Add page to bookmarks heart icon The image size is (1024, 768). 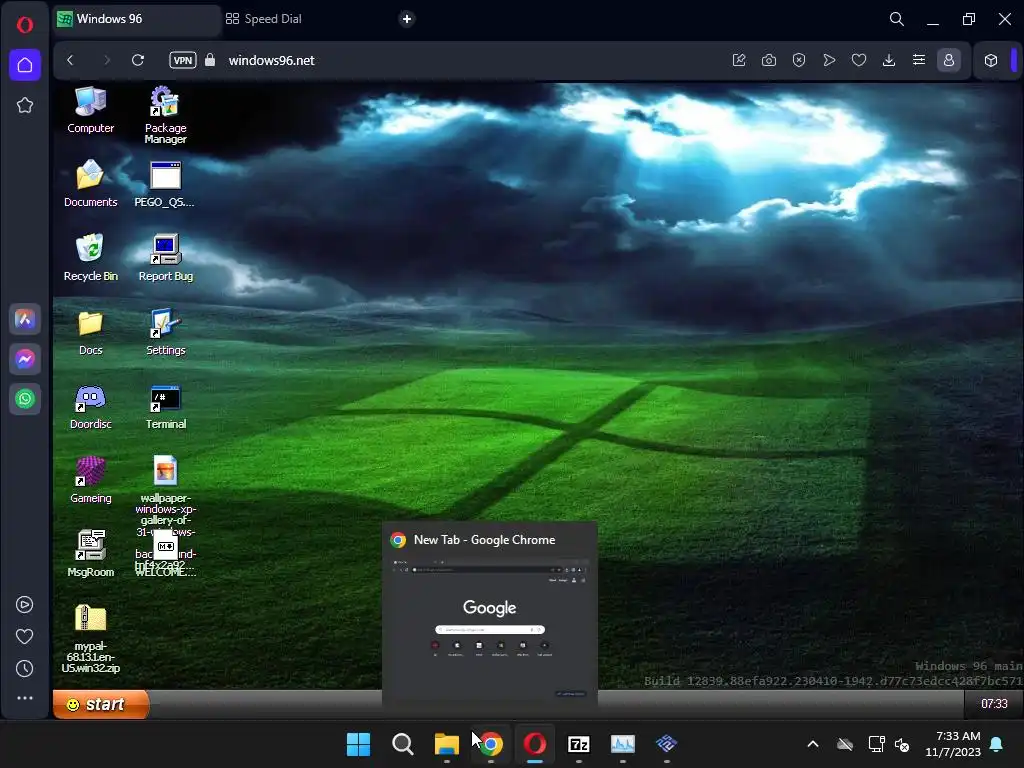tap(859, 60)
